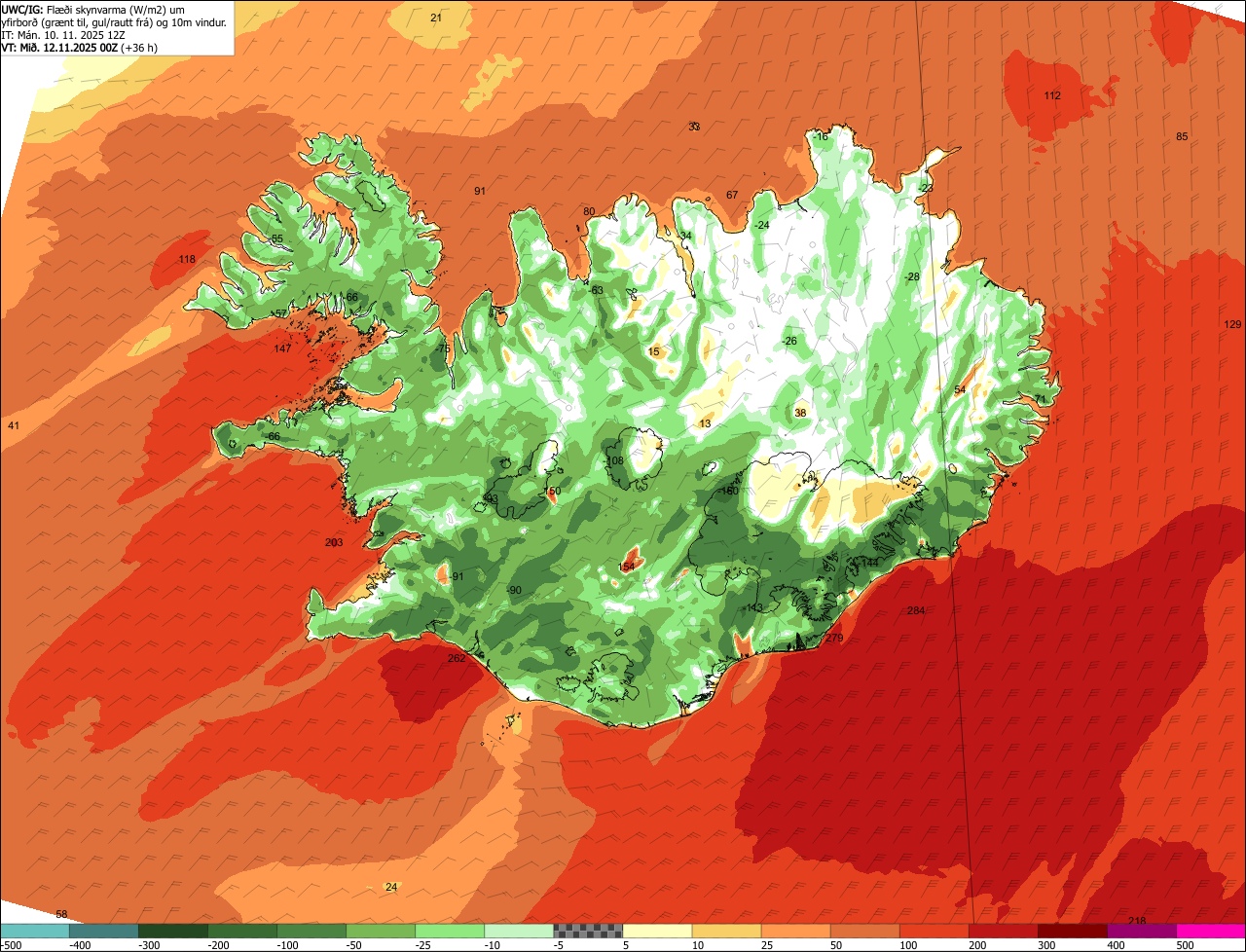Screen dimensions: 1246x952
Task: Click the map value 80 on the north coast
Action: (589, 211)
